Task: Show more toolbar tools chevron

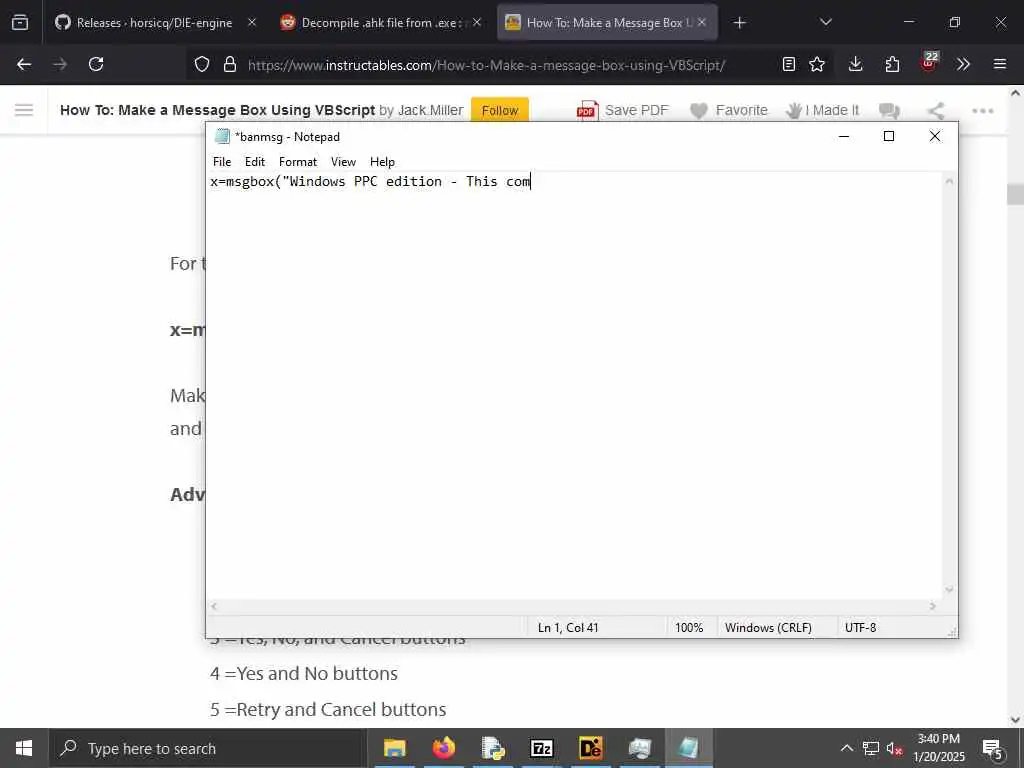Action: pos(963,64)
